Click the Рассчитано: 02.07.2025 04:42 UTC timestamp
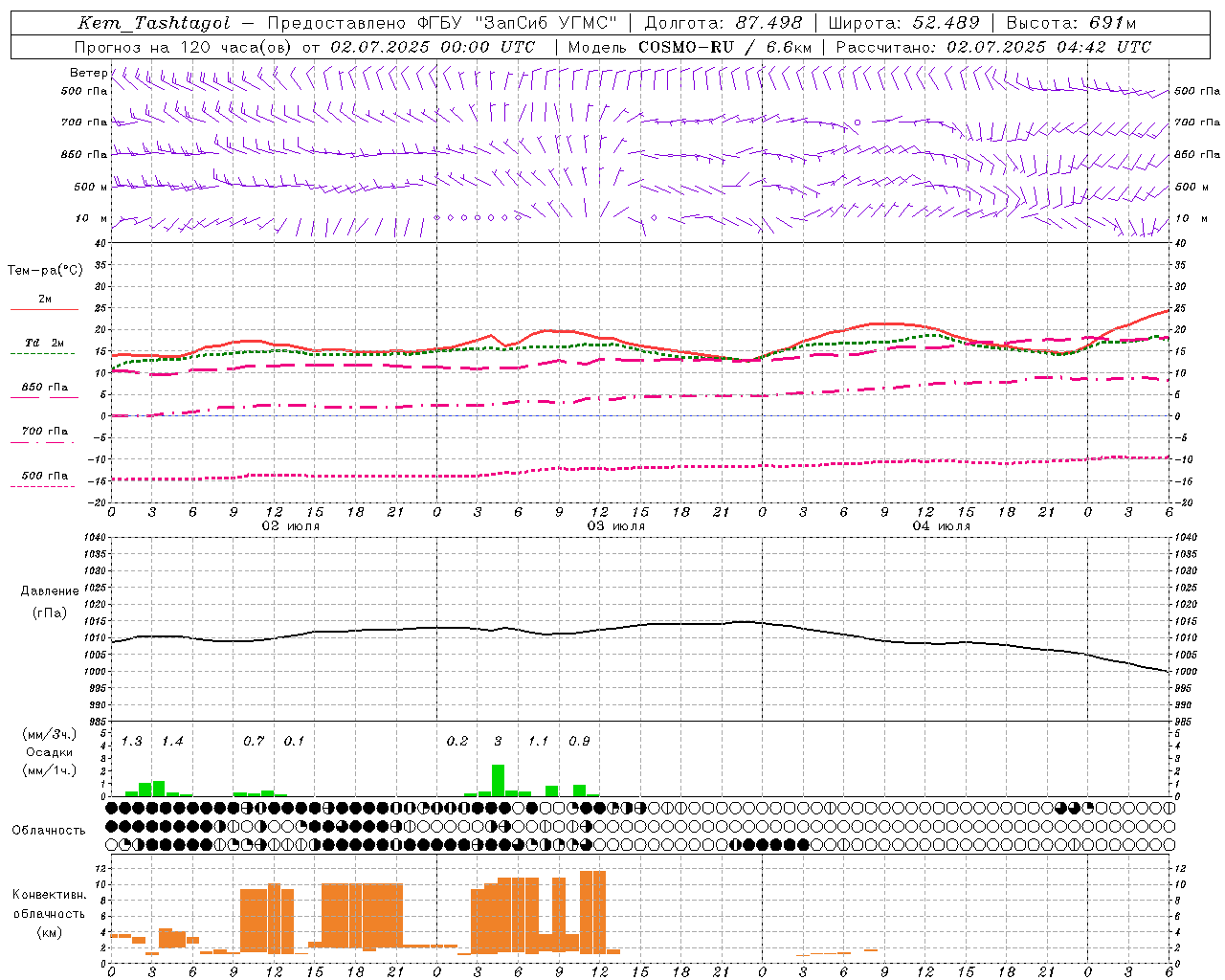 [x=993, y=47]
